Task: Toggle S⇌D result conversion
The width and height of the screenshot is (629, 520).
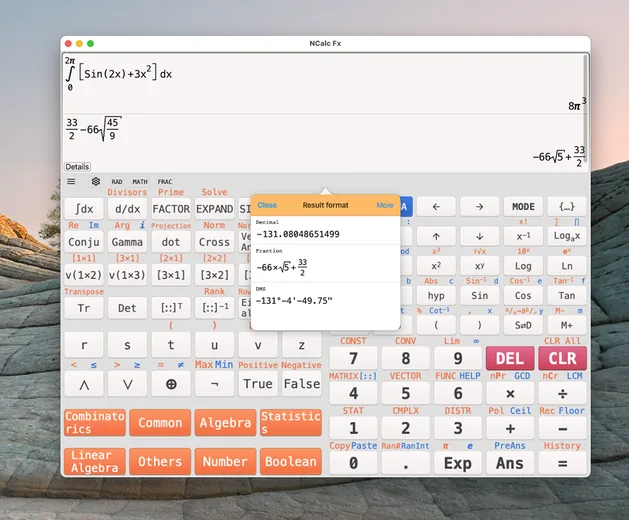Action: (523, 325)
